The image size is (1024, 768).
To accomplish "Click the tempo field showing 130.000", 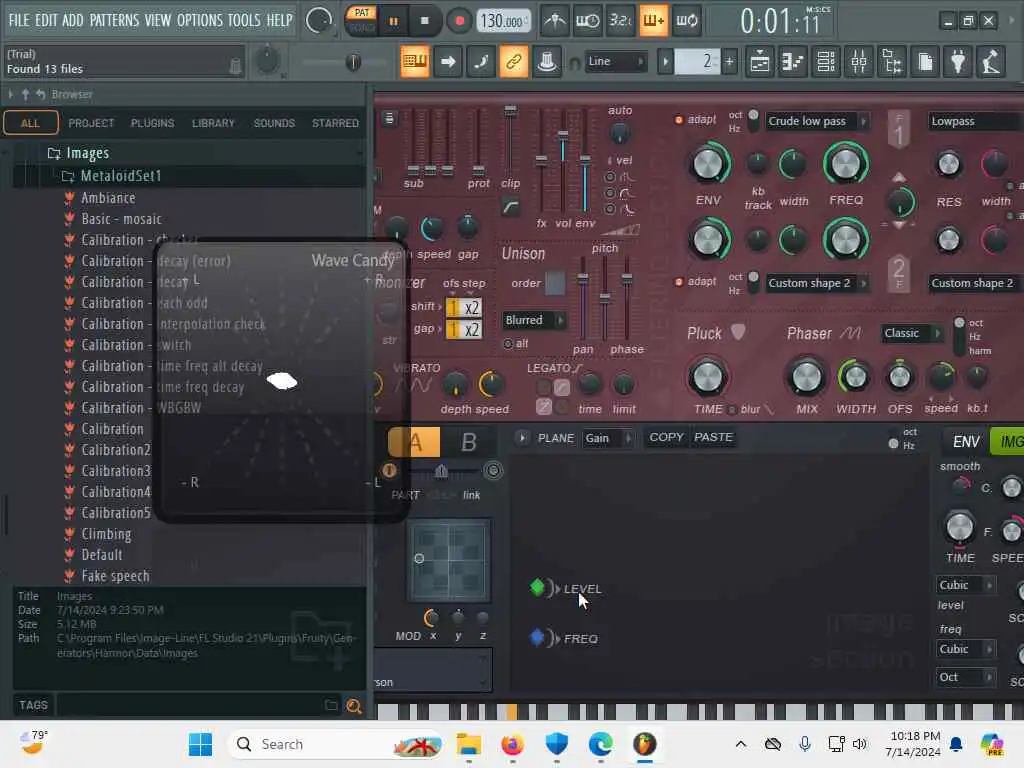I will [502, 21].
